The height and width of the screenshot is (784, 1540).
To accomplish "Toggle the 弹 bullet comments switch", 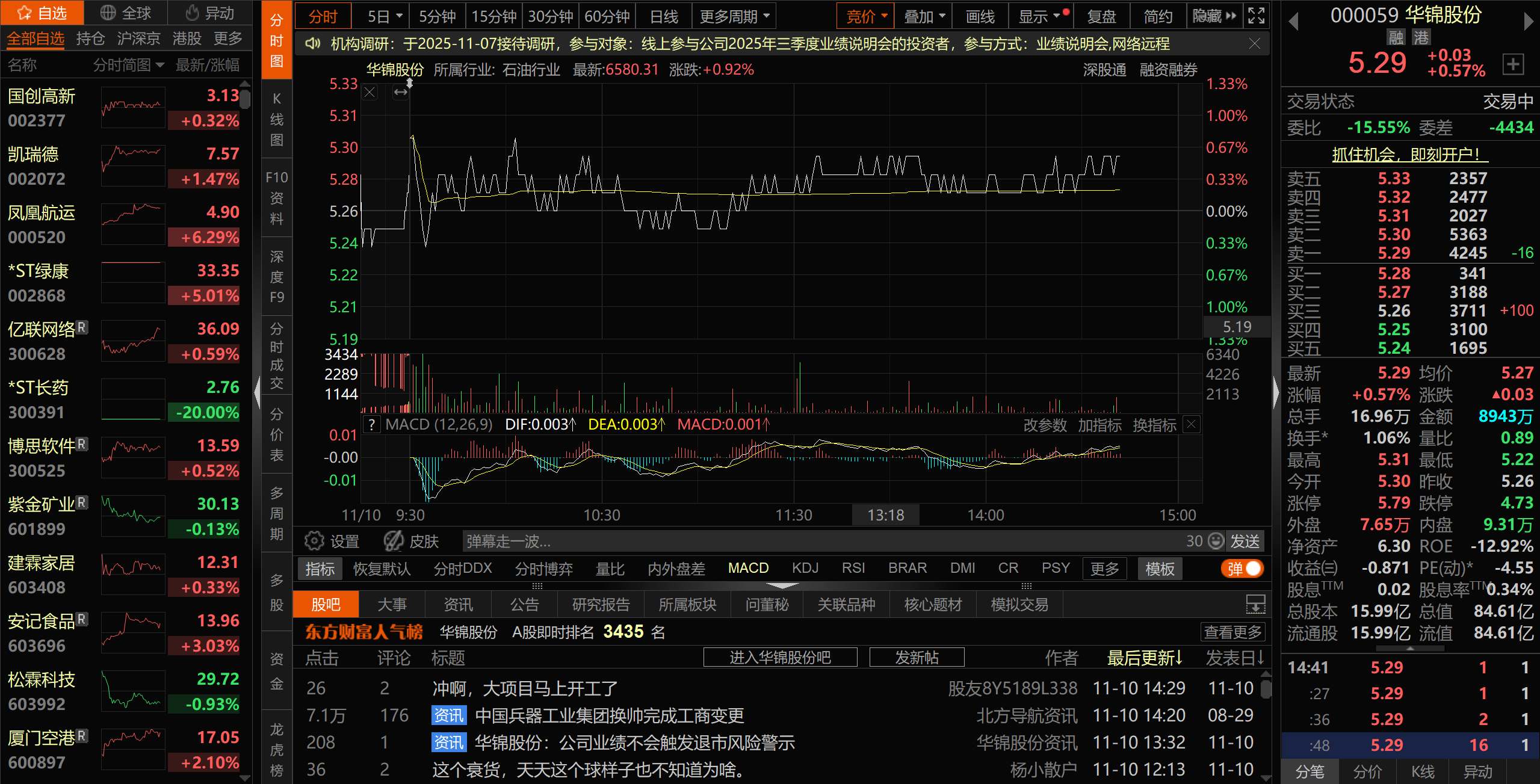I will [x=1243, y=569].
